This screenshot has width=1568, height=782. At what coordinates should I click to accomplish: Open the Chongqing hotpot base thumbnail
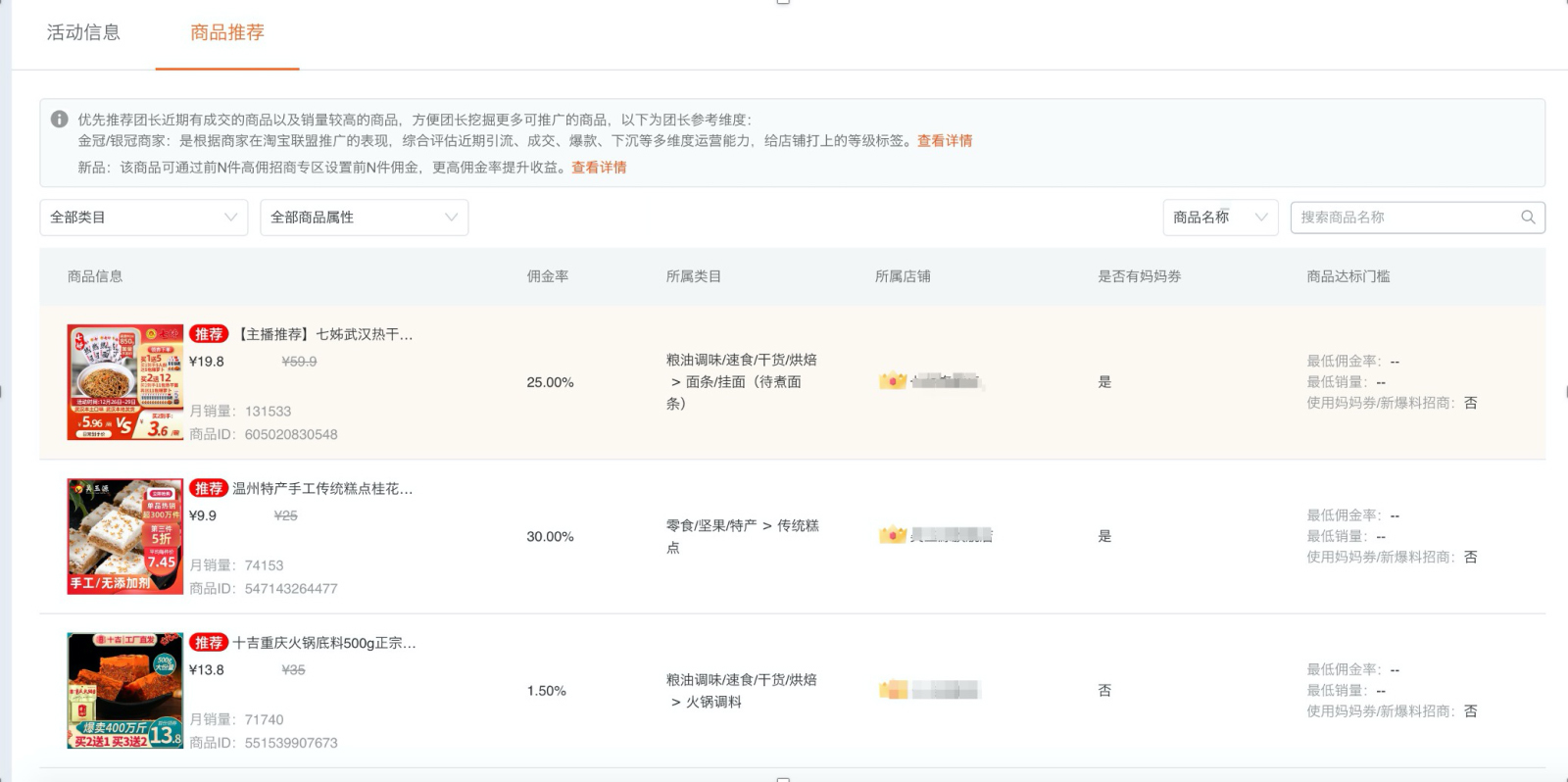click(124, 691)
